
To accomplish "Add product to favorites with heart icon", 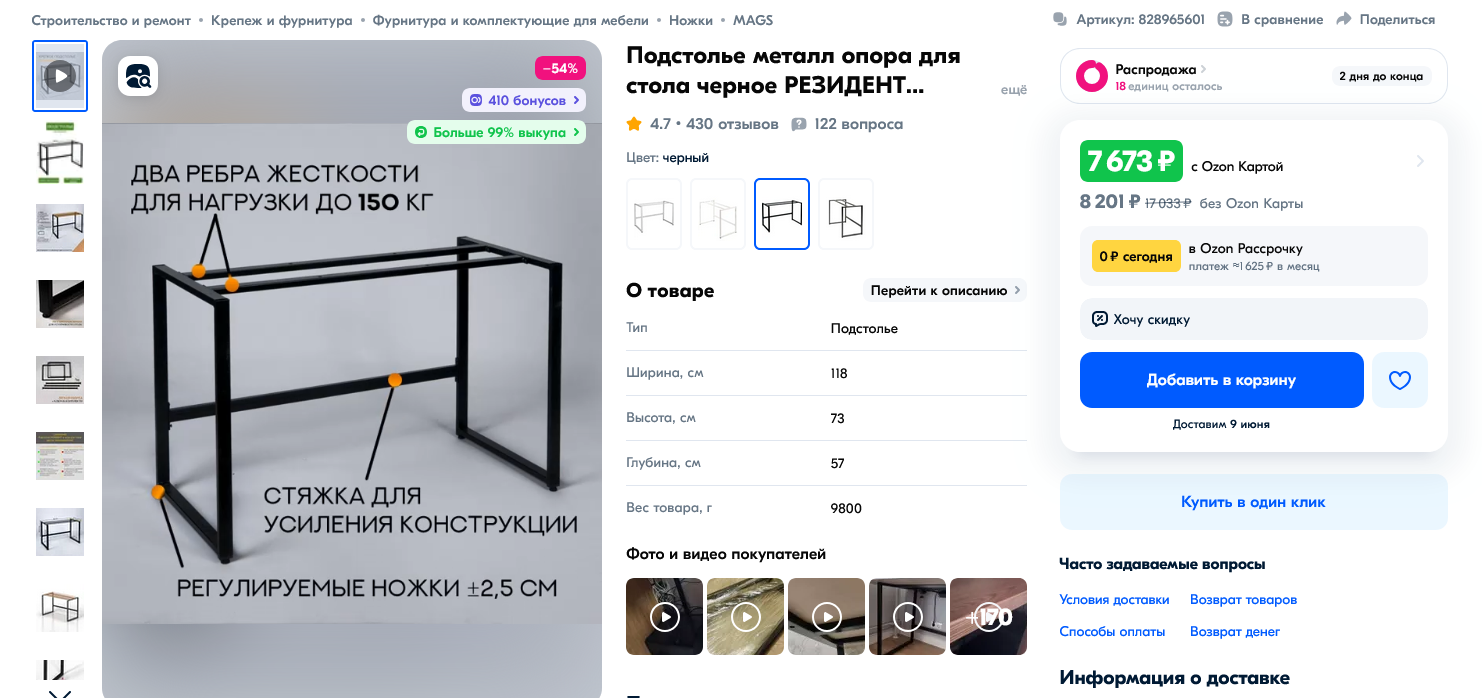I will [x=1399, y=380].
